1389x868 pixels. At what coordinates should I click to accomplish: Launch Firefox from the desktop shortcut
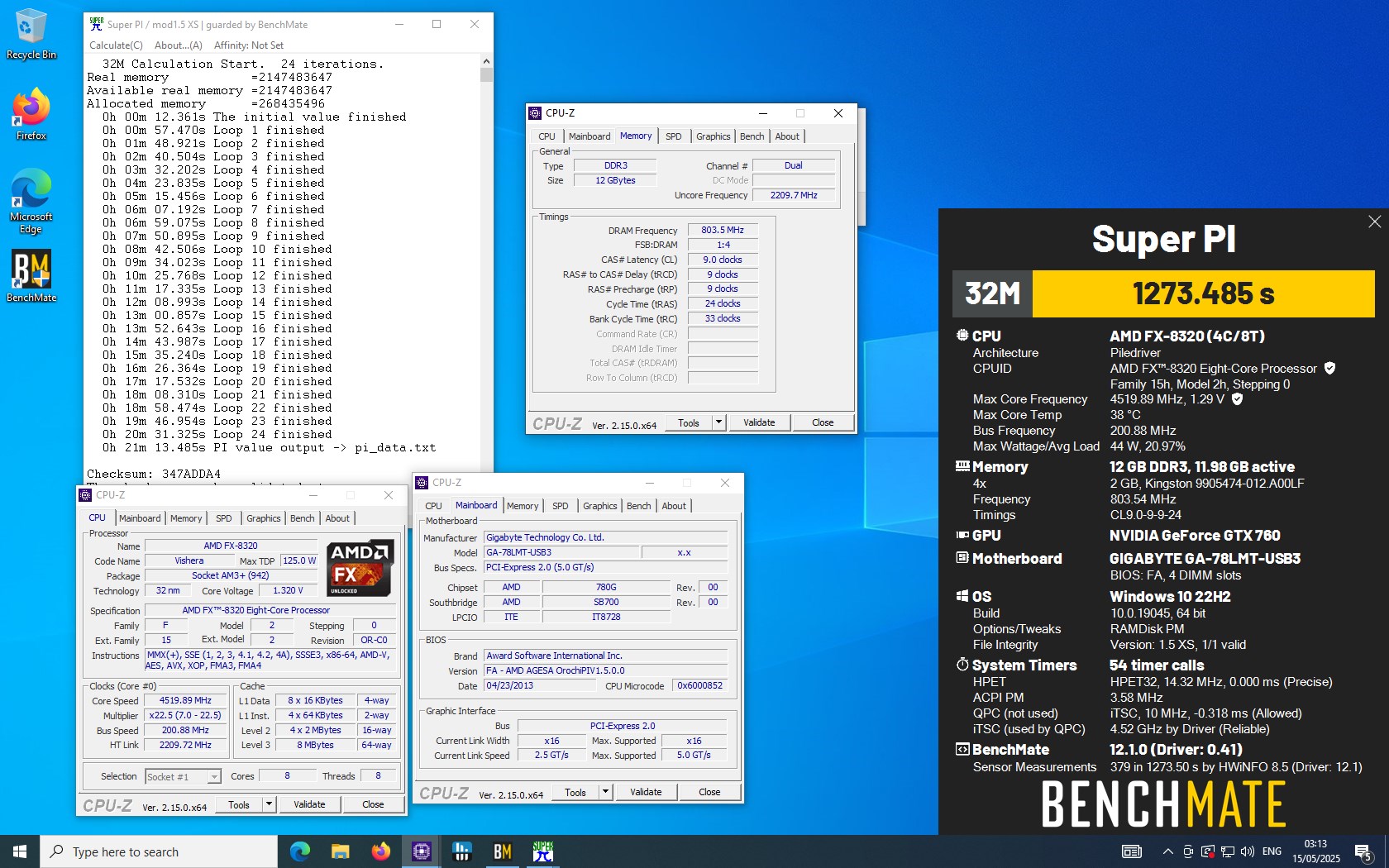coord(31,114)
